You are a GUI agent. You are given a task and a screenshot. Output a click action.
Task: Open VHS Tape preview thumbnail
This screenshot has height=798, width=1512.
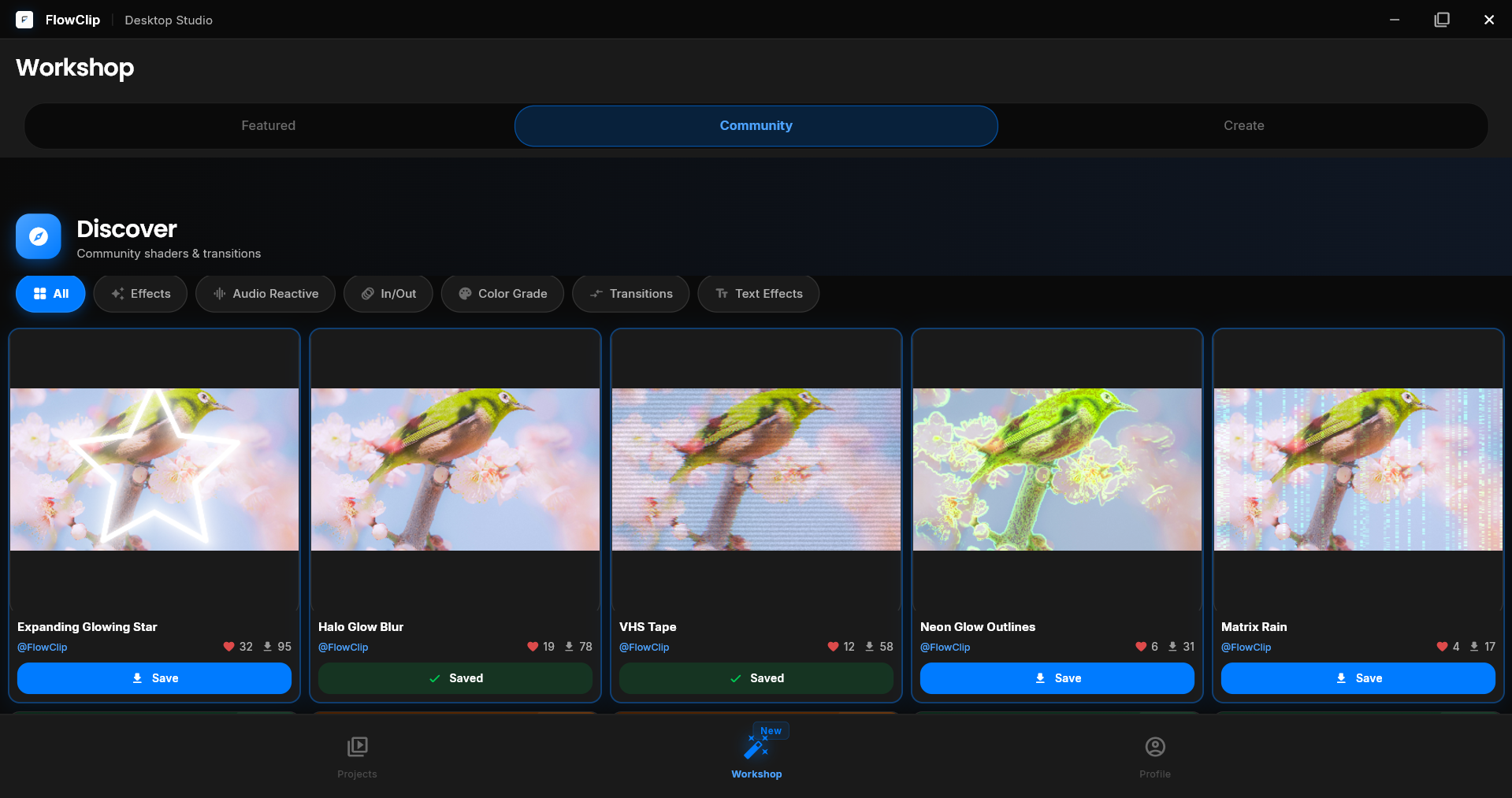click(x=756, y=470)
